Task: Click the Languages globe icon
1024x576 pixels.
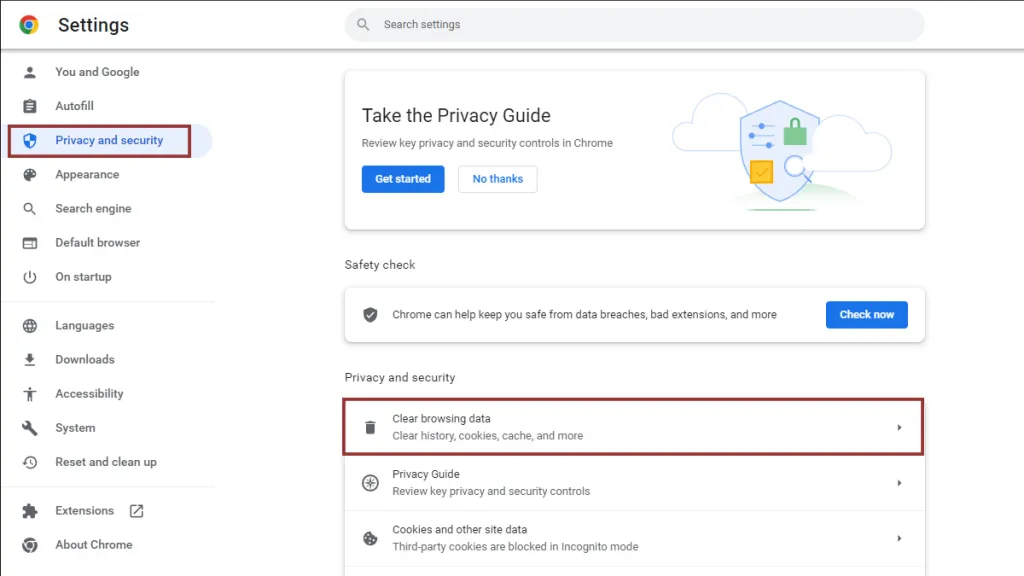Action: [29, 325]
